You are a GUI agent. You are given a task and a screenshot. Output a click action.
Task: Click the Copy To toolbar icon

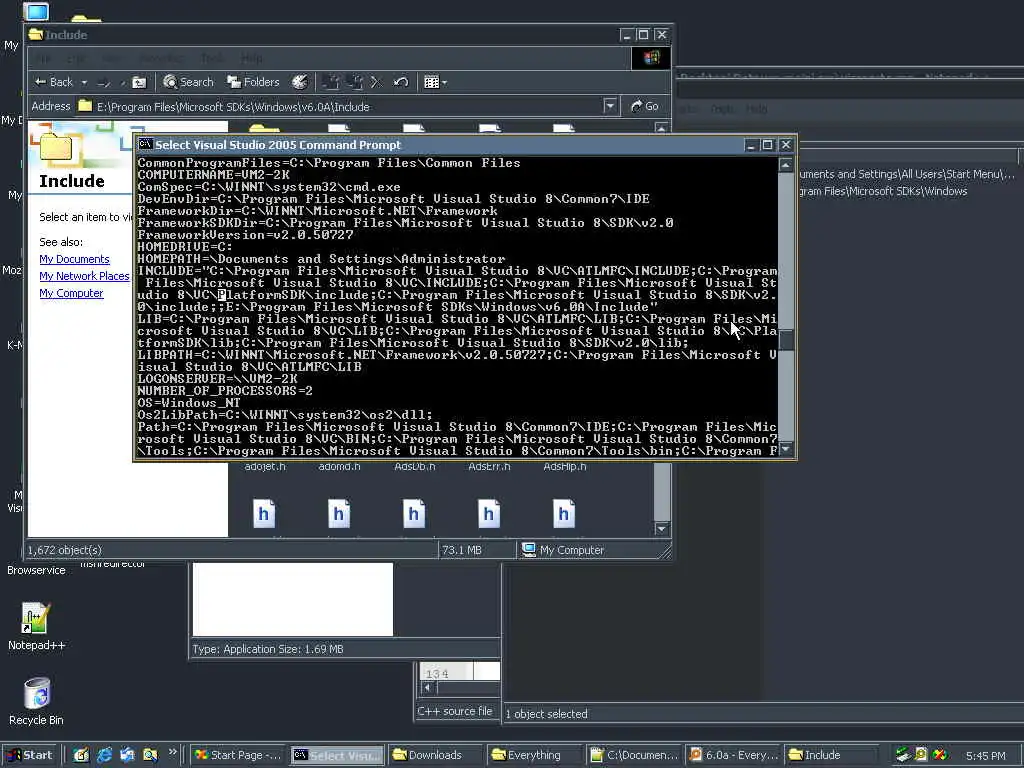(355, 82)
